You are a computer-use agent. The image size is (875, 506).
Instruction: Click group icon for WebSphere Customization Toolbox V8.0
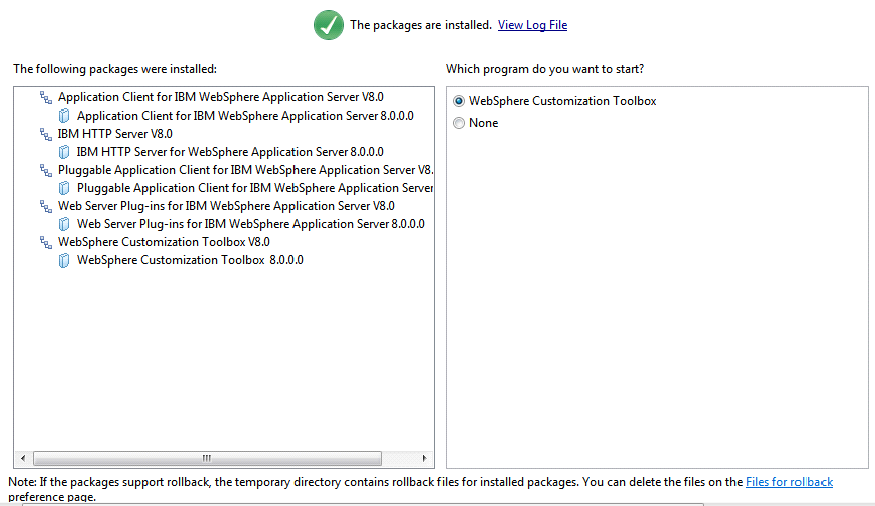pos(46,242)
